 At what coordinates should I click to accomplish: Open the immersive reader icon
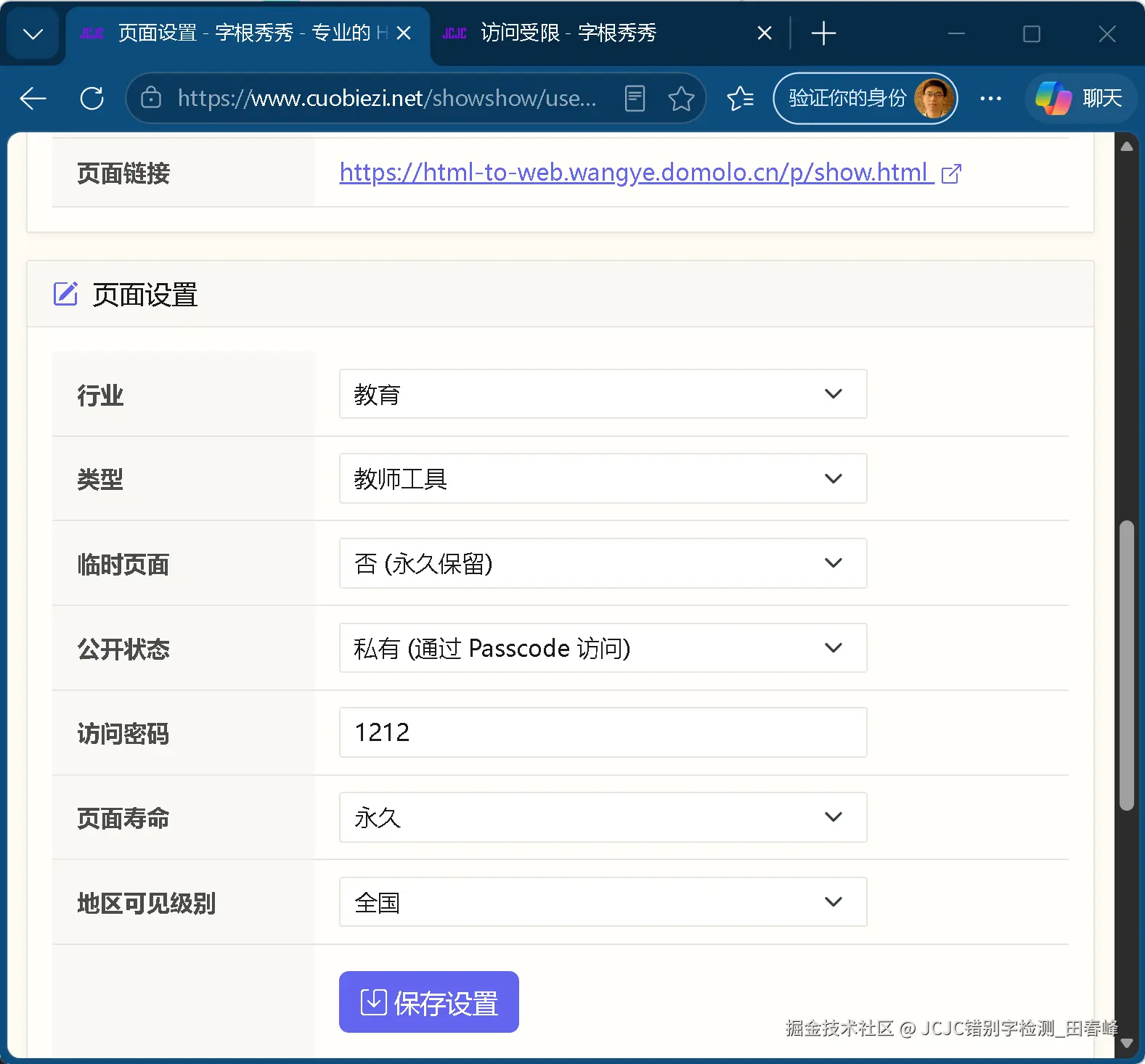point(635,98)
